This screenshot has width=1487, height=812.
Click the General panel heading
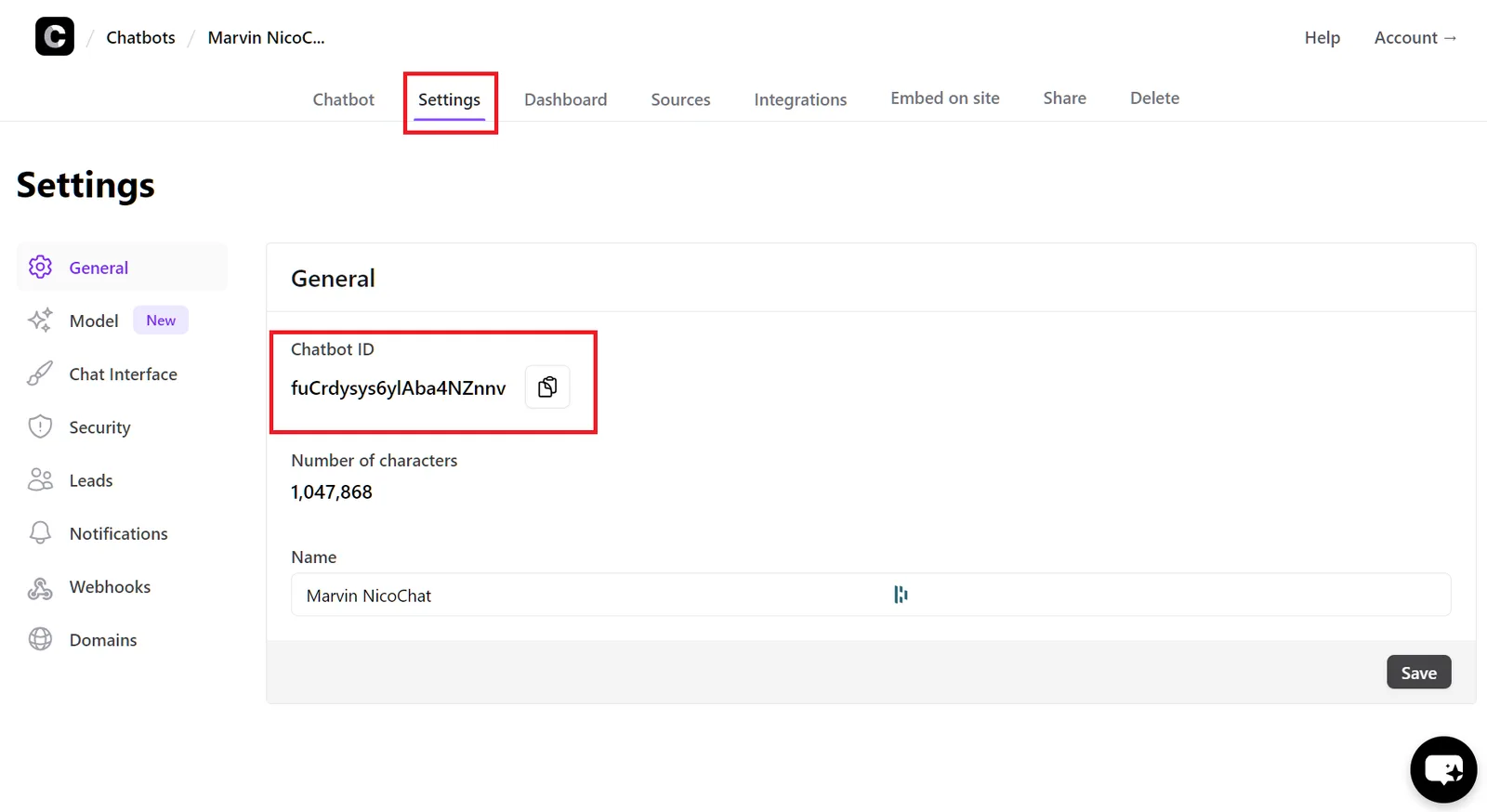[x=333, y=279]
